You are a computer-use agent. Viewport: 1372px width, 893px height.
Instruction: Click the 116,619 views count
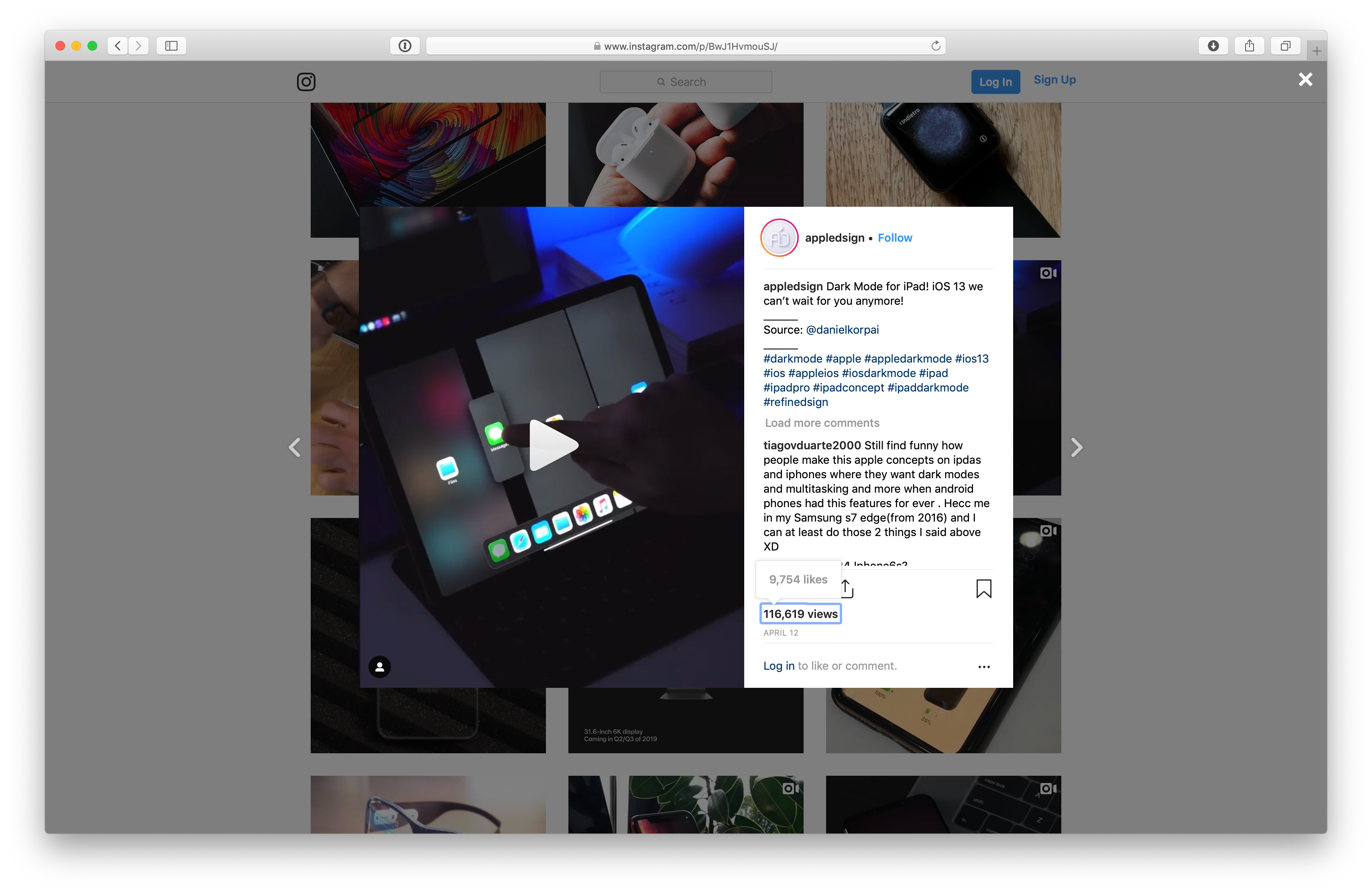click(800, 614)
